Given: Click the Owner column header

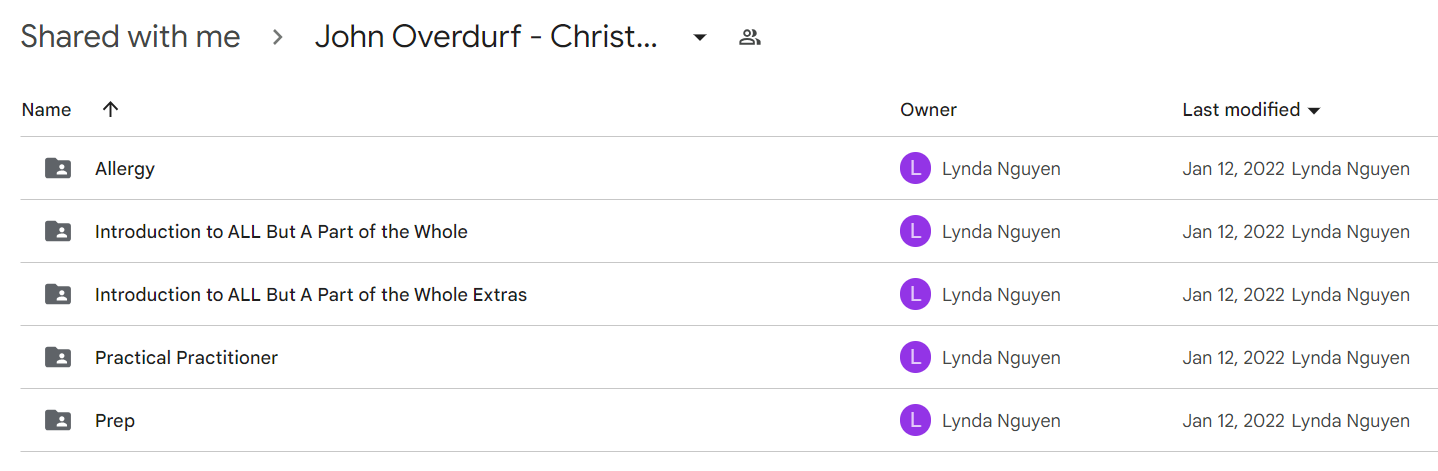Looking at the screenshot, I should (928, 110).
